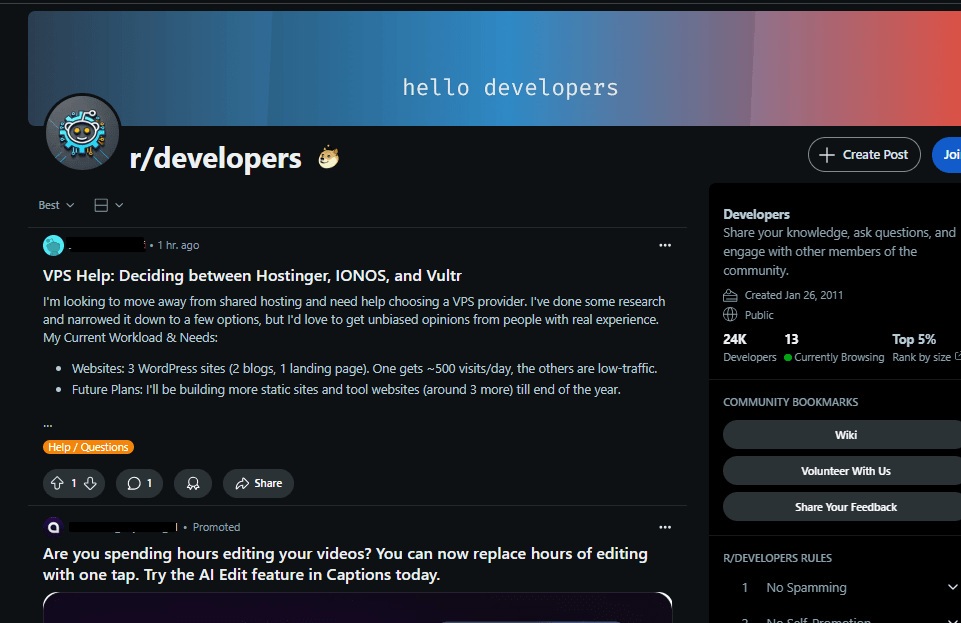Click the 'R/DEVELOPERS RULES' heading

pos(778,558)
